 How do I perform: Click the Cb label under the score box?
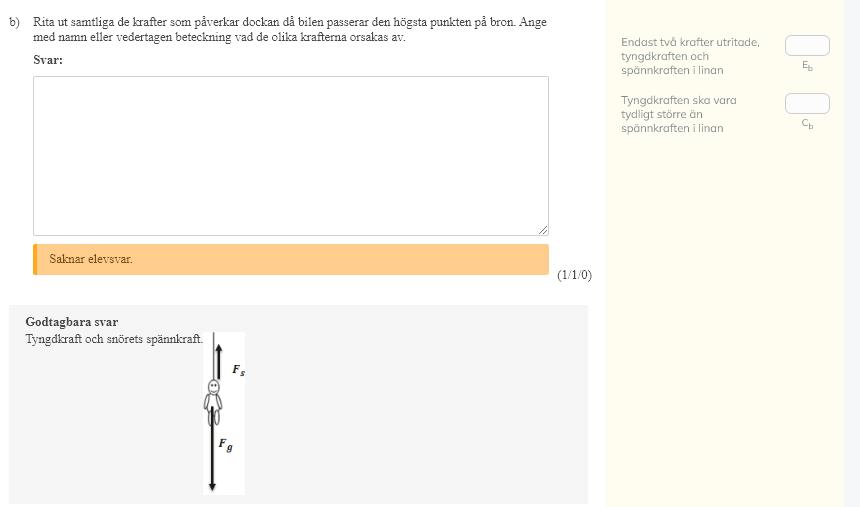(807, 124)
